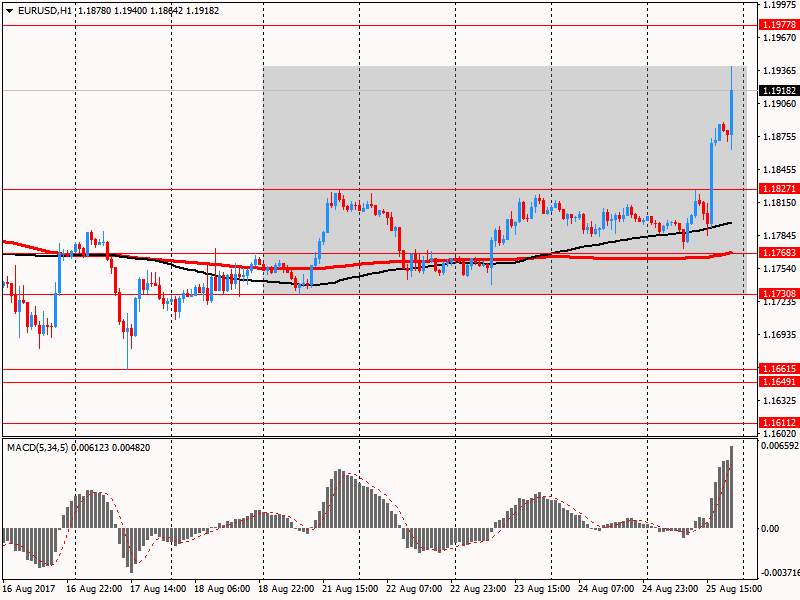Open the chart dropdown triangle beside EURUSD,H1
The image size is (800, 600).
pos(9,11)
